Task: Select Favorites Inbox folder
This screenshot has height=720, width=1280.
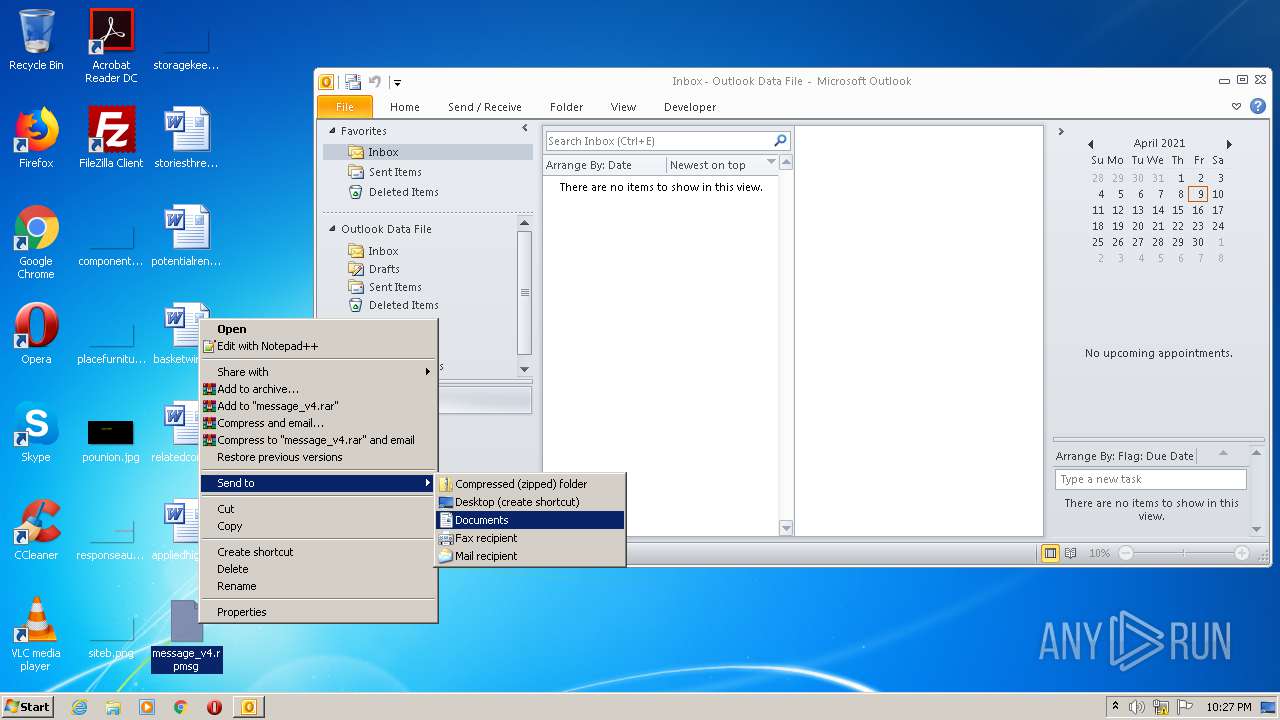Action: (428, 152)
